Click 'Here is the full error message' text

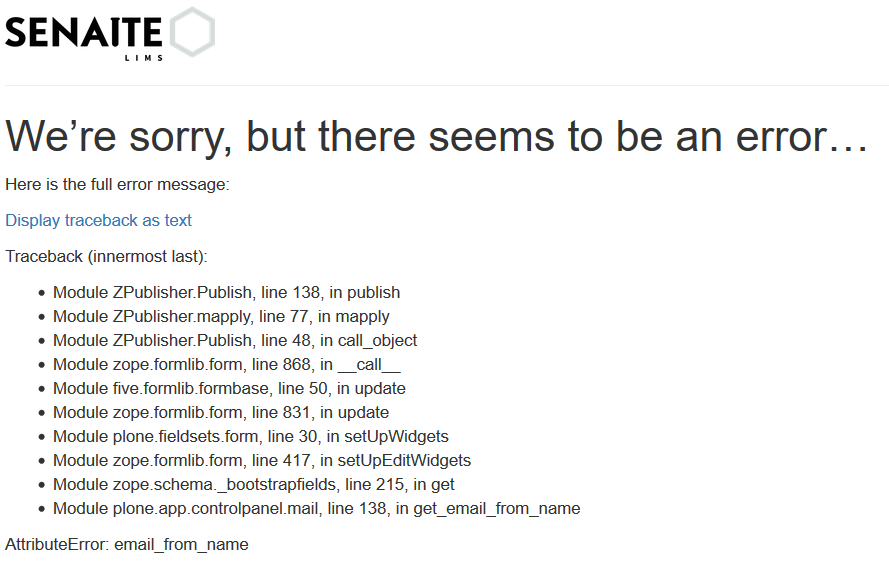(117, 184)
